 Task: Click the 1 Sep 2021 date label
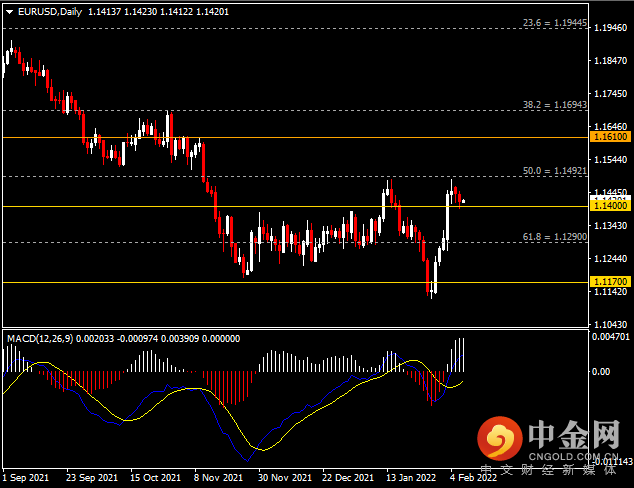click(25, 477)
